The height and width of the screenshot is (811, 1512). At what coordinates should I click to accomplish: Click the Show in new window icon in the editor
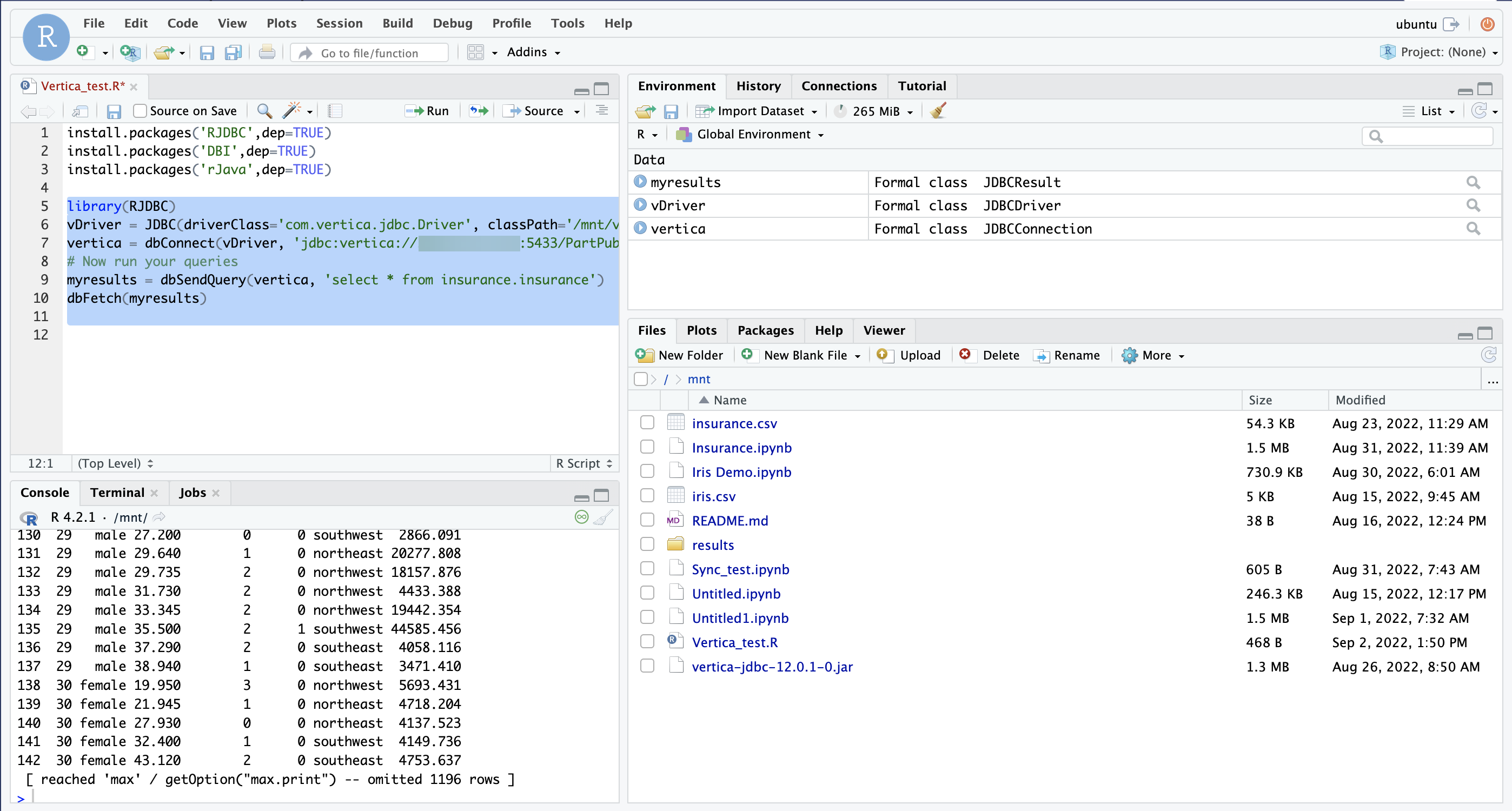80,111
